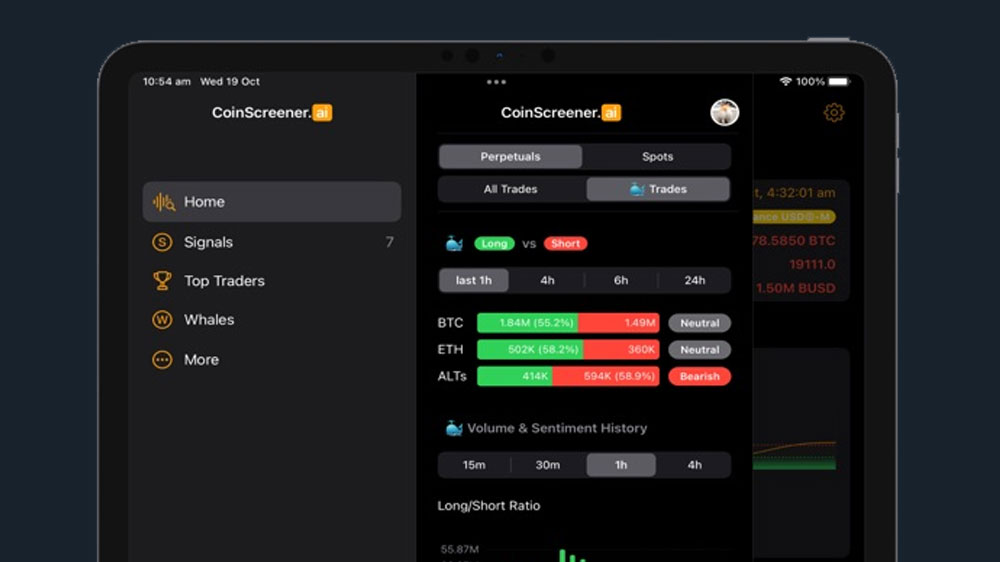Select the 30m history interval

547,465
